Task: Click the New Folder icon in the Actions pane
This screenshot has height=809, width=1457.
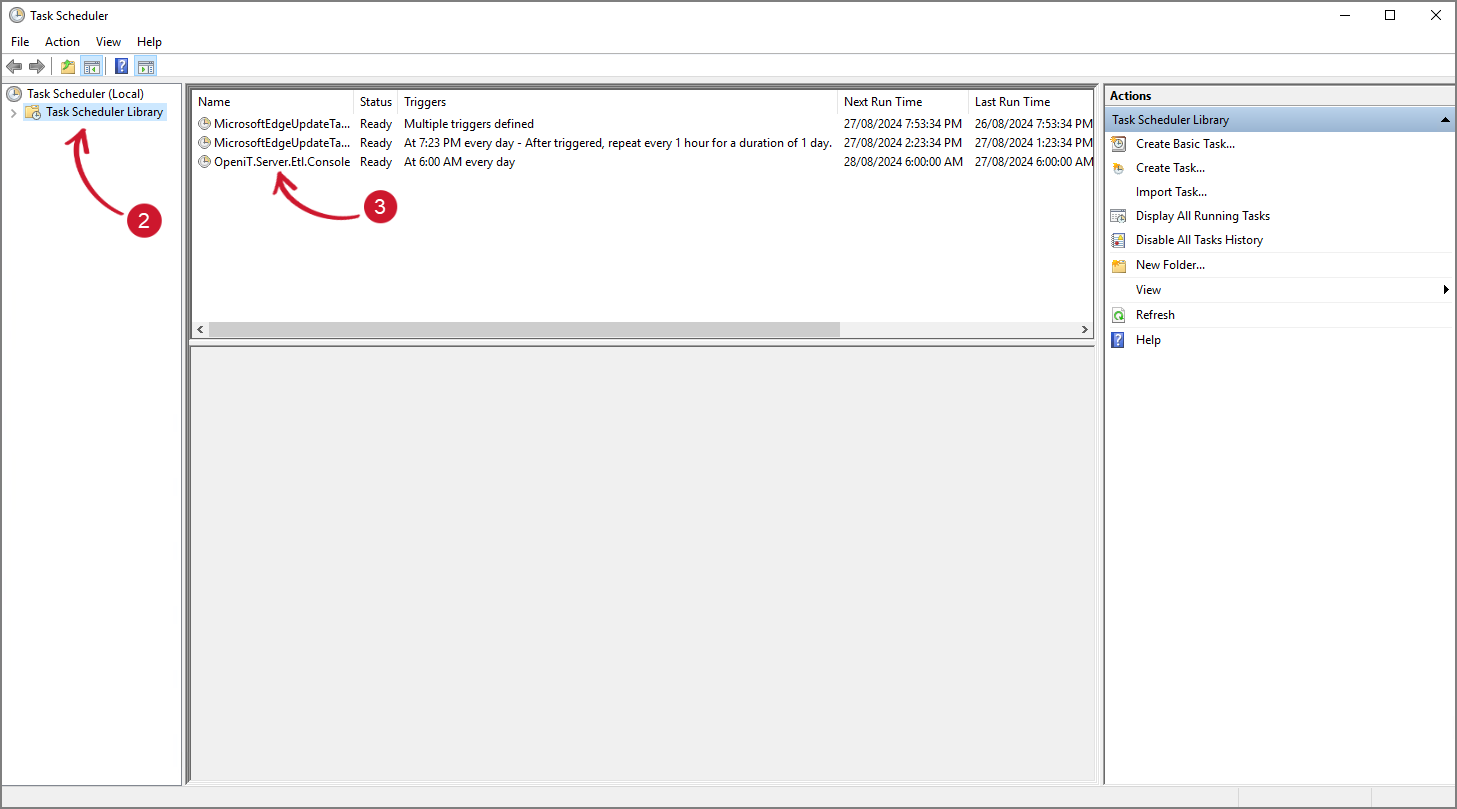Action: tap(1118, 265)
